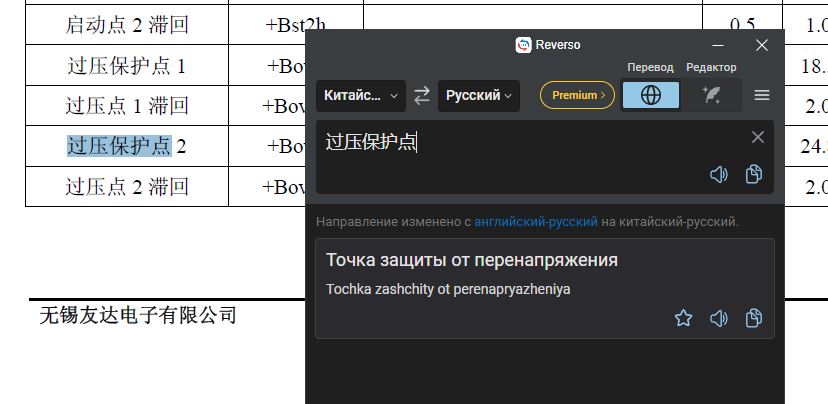Click table cell 过压点 1 滞回

(x=127, y=106)
